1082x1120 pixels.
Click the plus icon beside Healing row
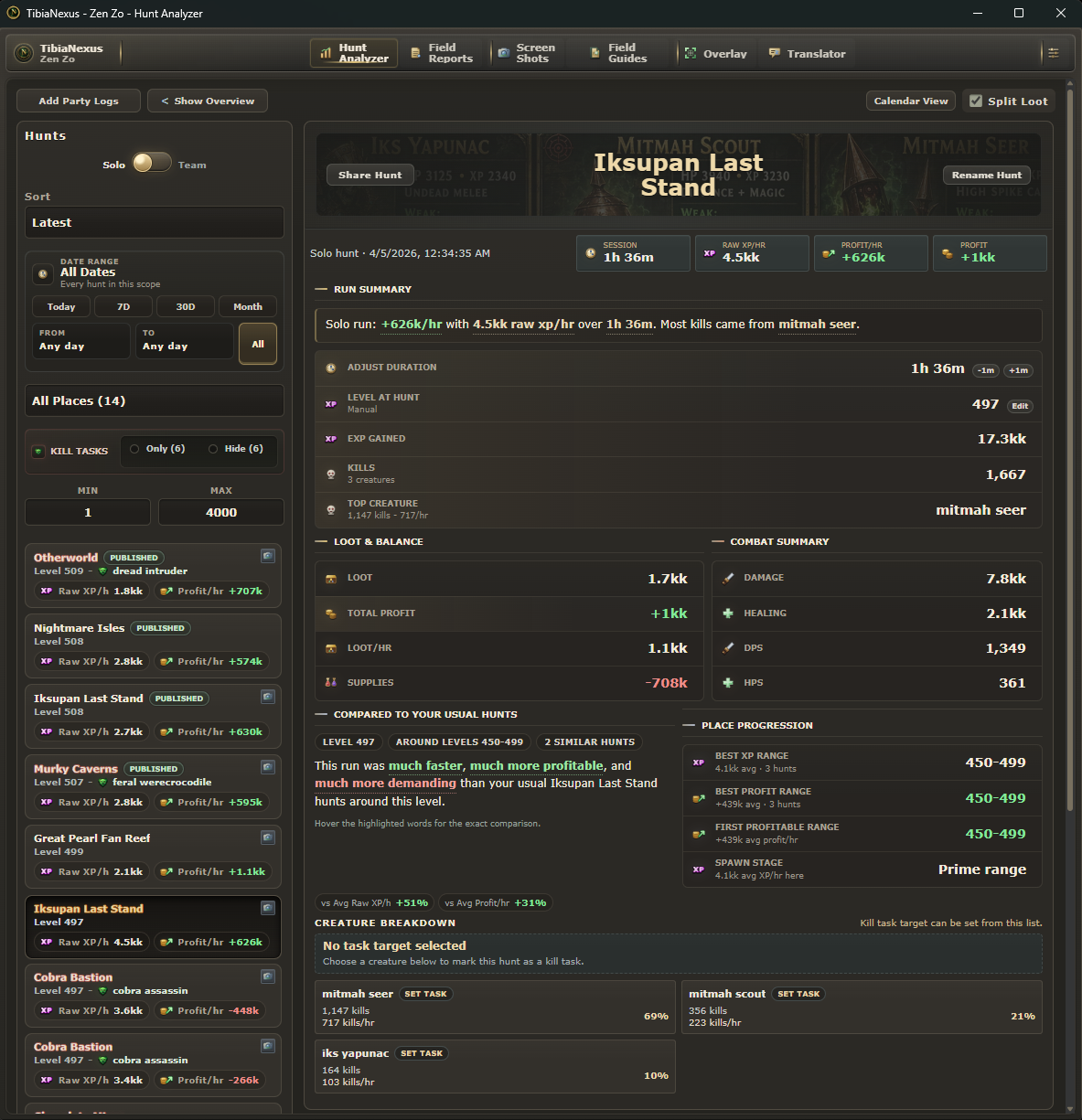(x=728, y=613)
